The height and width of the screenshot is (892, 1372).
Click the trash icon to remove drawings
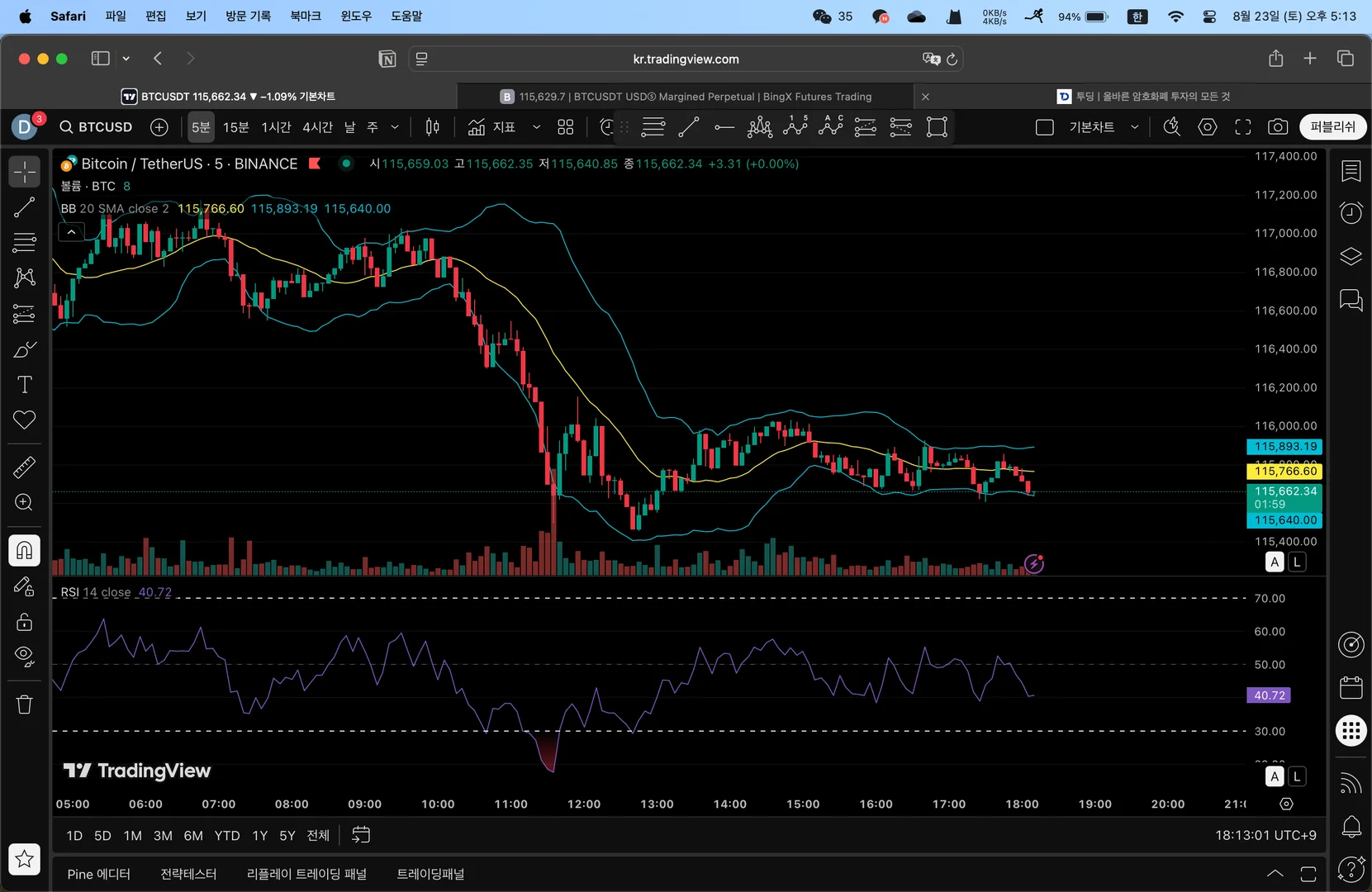[25, 705]
